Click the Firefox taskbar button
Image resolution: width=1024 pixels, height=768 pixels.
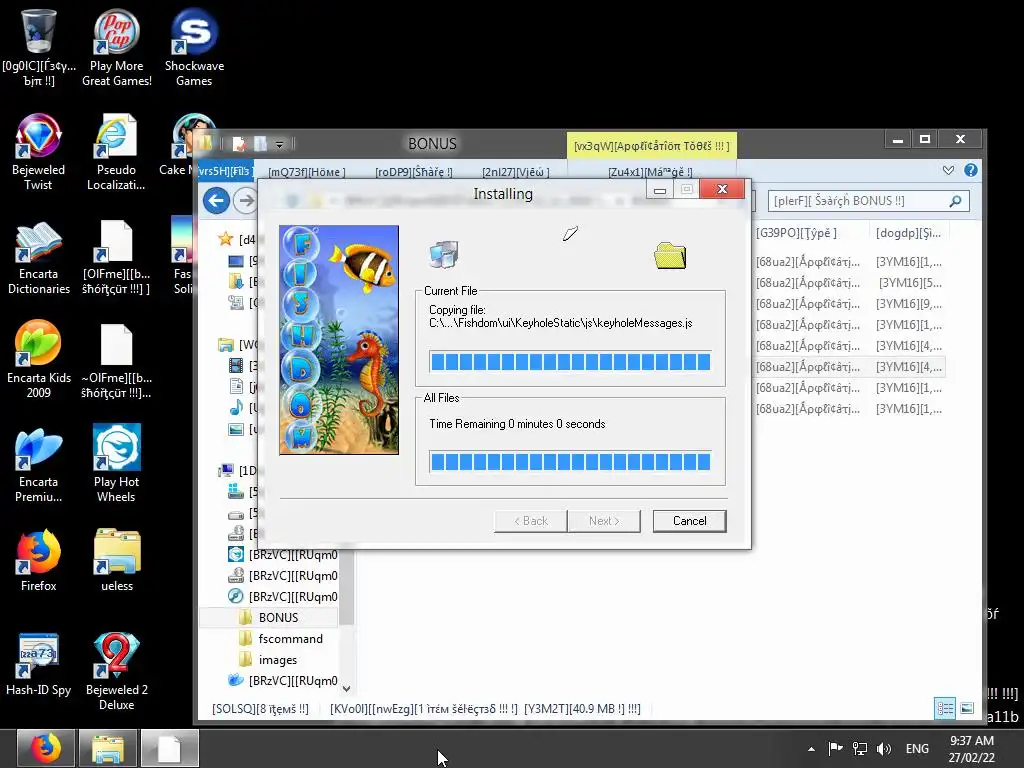(45, 748)
